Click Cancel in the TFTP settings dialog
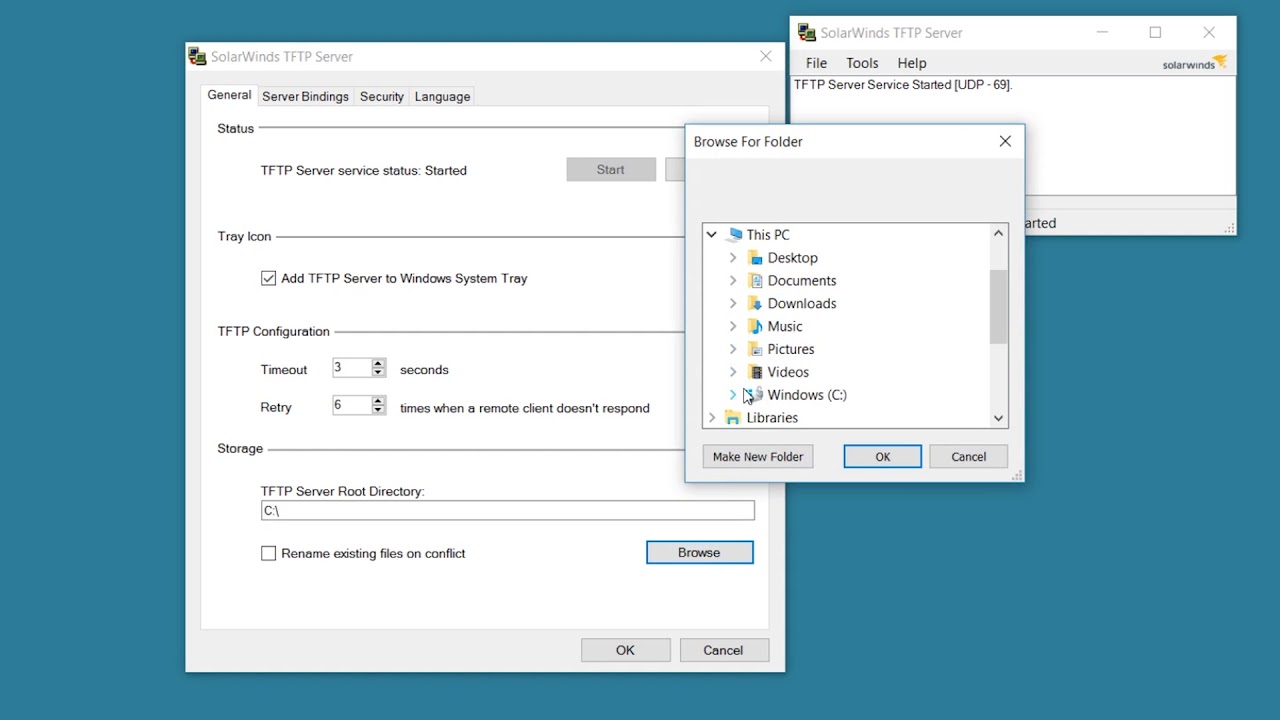Image resolution: width=1280 pixels, height=720 pixels. pos(723,650)
